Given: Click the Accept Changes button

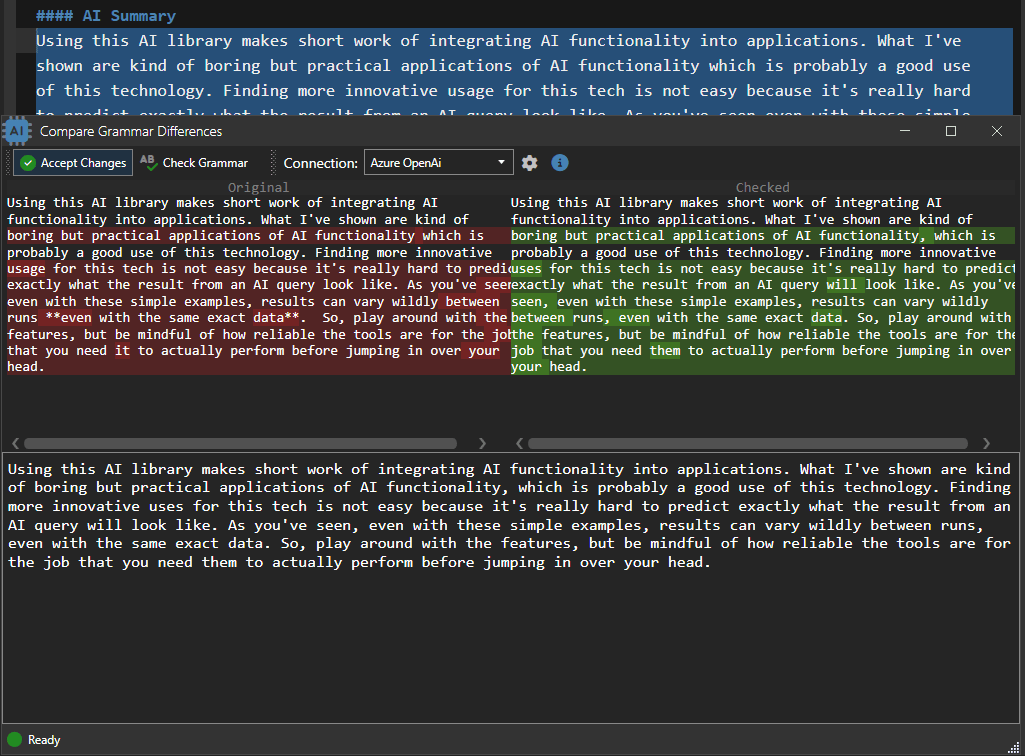Looking at the screenshot, I should pos(72,163).
